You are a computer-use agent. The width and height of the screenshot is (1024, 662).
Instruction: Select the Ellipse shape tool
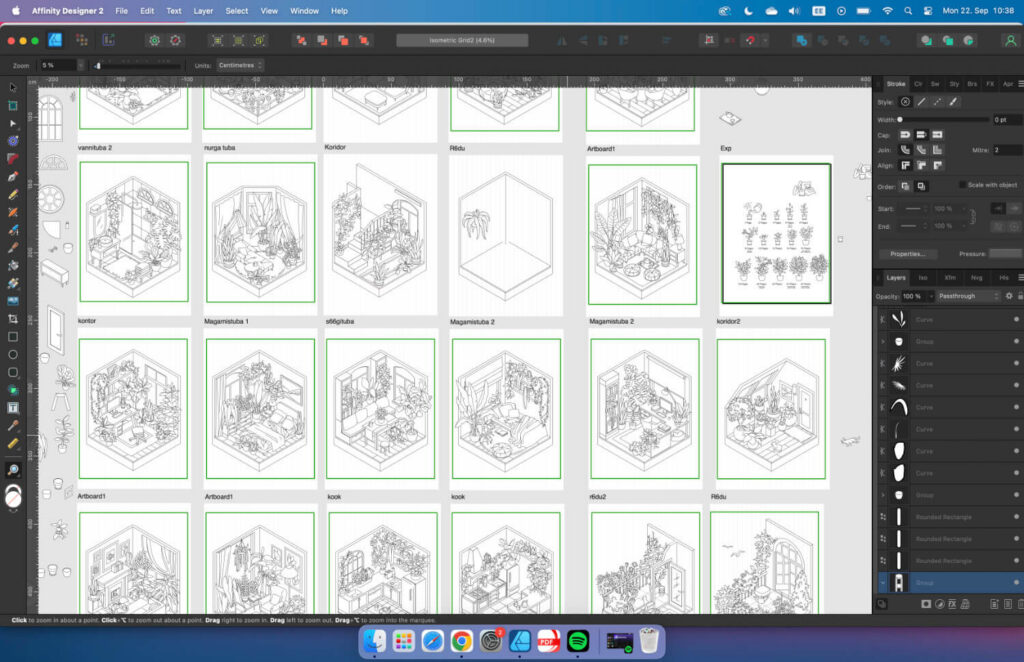click(13, 356)
